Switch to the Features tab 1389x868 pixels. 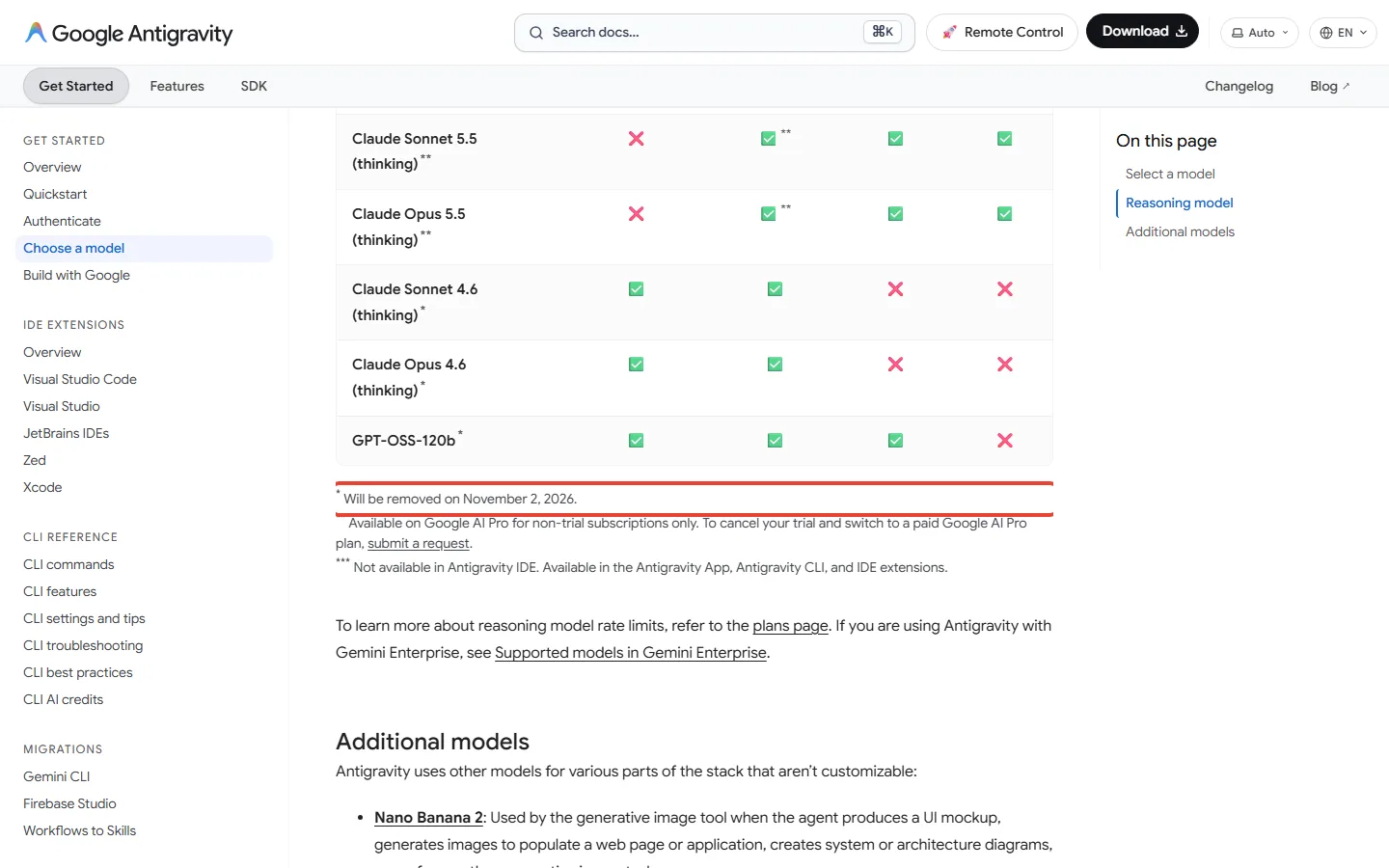coord(177,86)
